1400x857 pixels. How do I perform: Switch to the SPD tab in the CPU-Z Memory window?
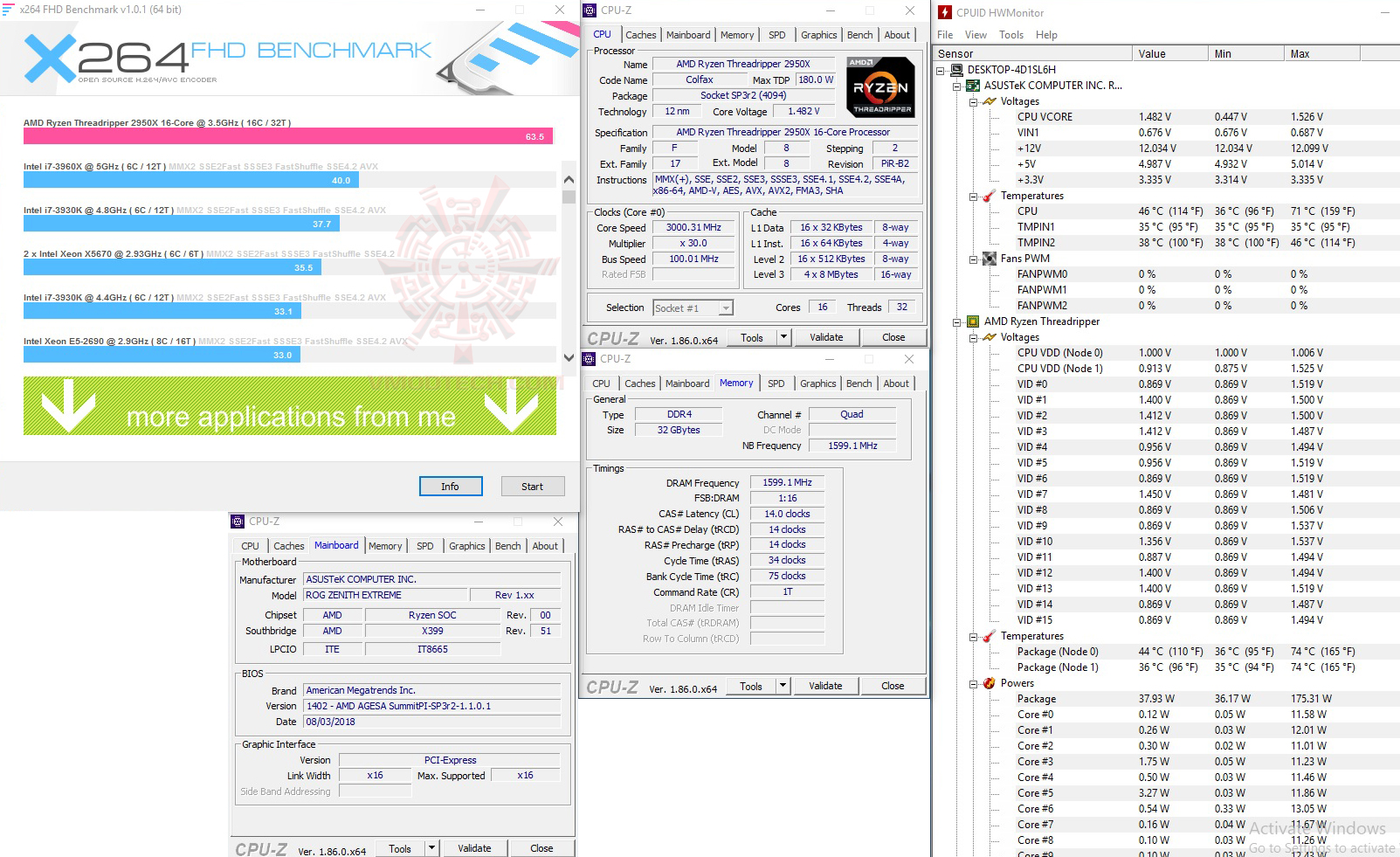coord(776,384)
